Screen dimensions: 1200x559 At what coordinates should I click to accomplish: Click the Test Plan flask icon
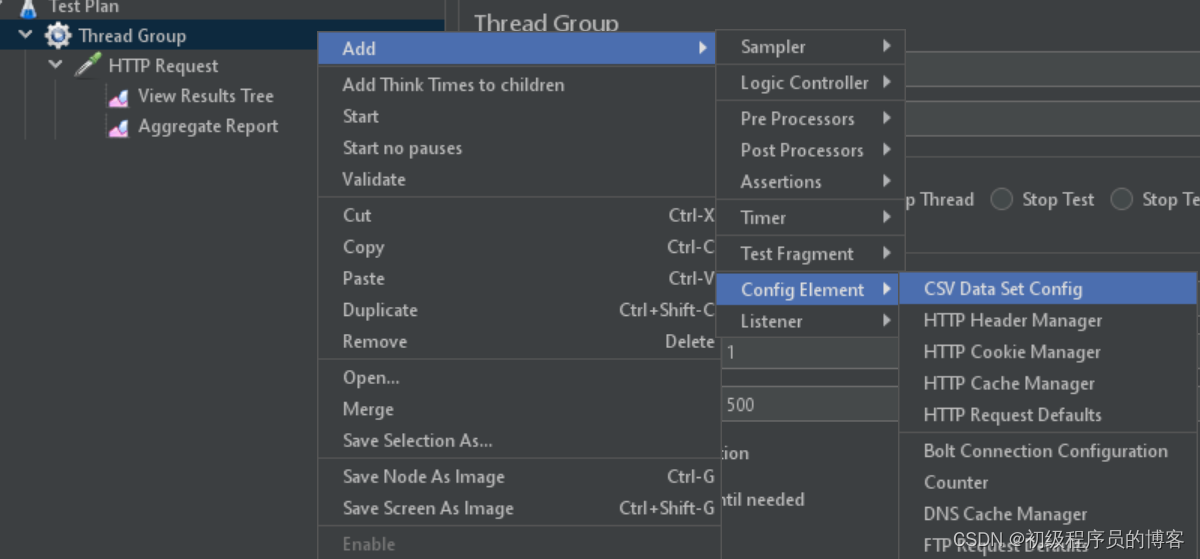pos(28,8)
